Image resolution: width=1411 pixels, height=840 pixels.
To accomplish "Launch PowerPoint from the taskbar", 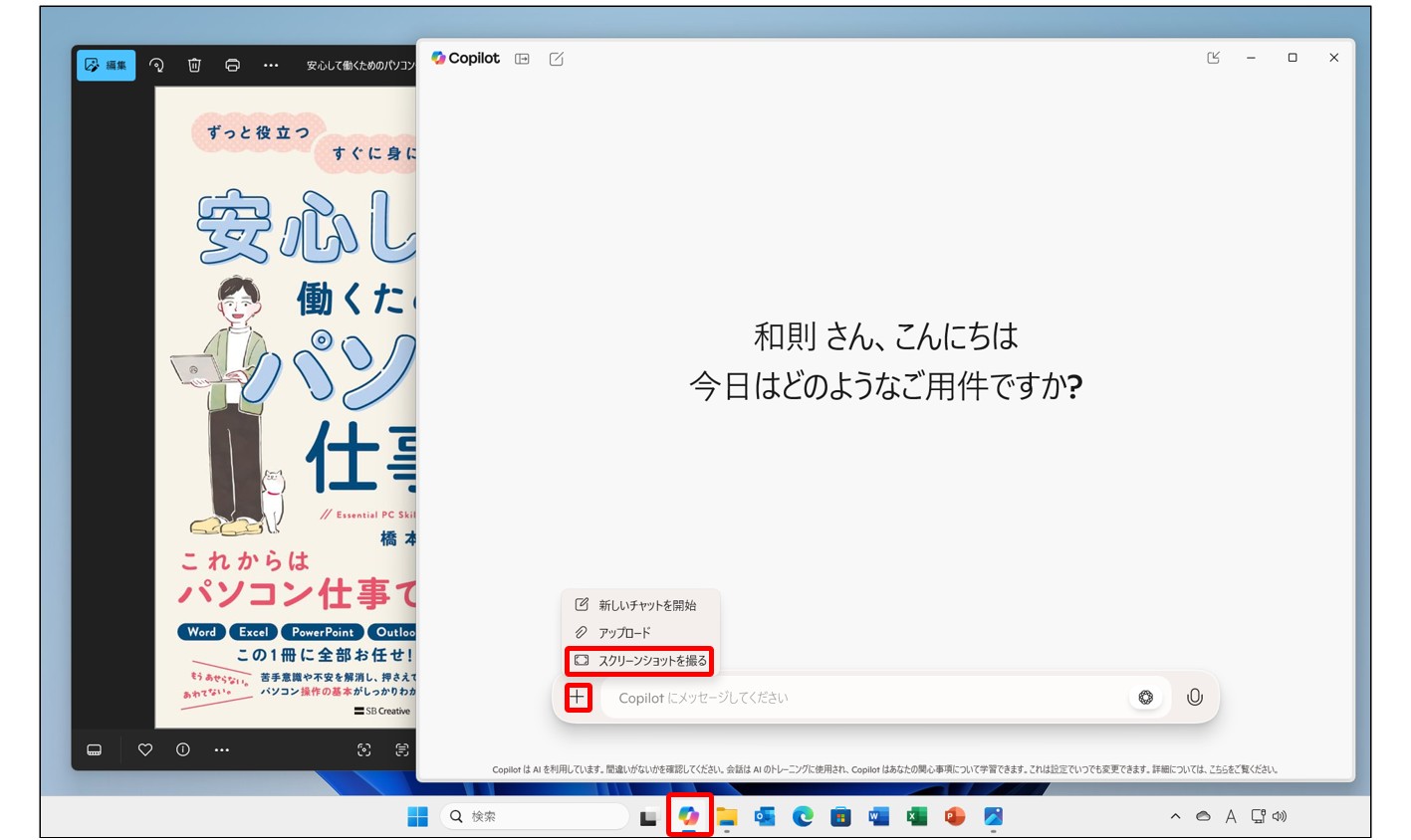I will click(955, 816).
